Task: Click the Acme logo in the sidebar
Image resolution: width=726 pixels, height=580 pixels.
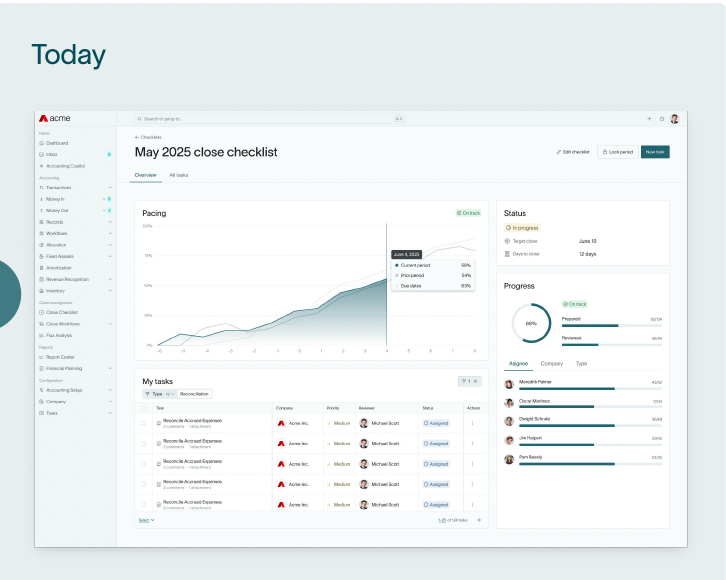Action: (55, 118)
